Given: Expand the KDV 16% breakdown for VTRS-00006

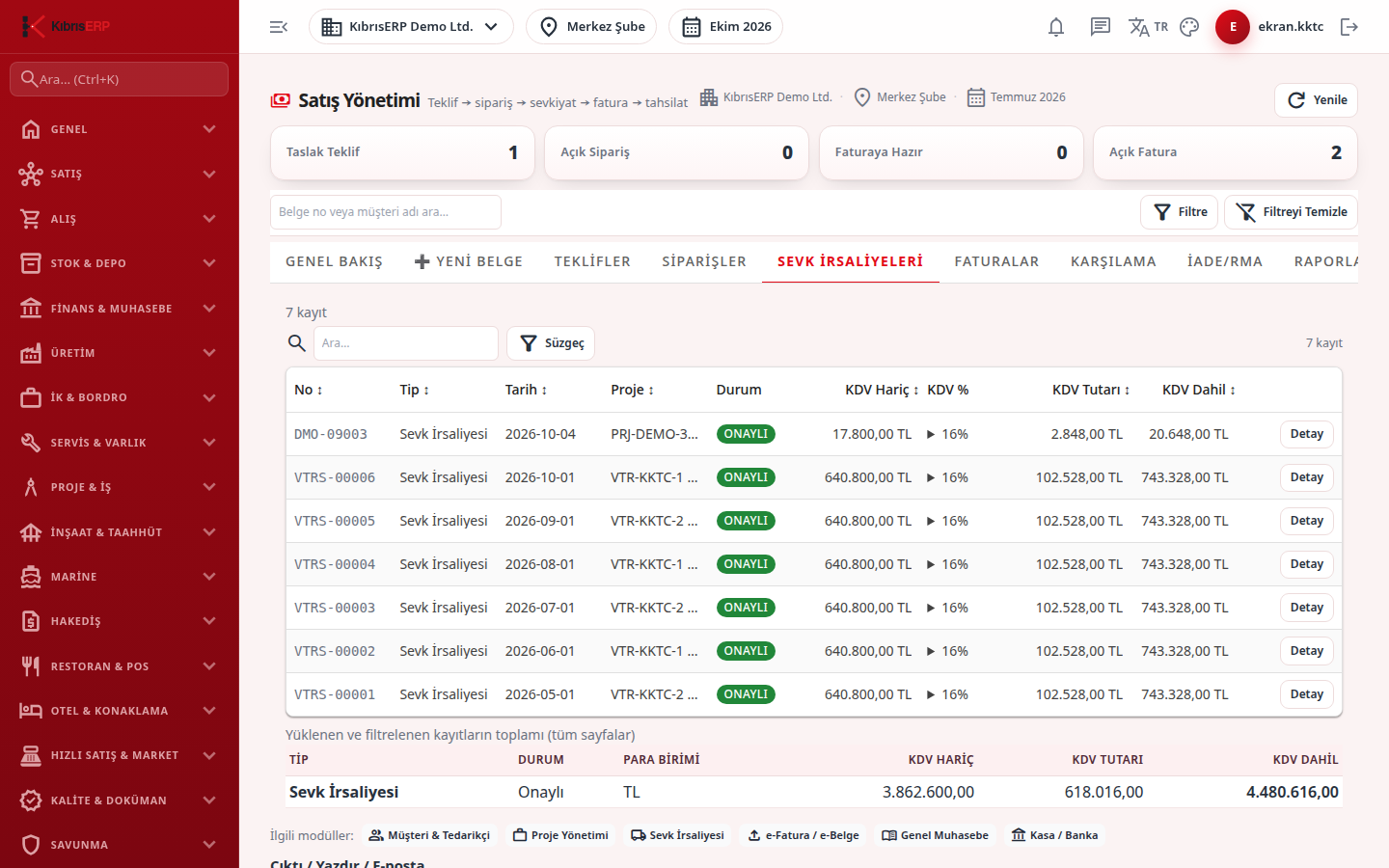Looking at the screenshot, I should tap(931, 477).
